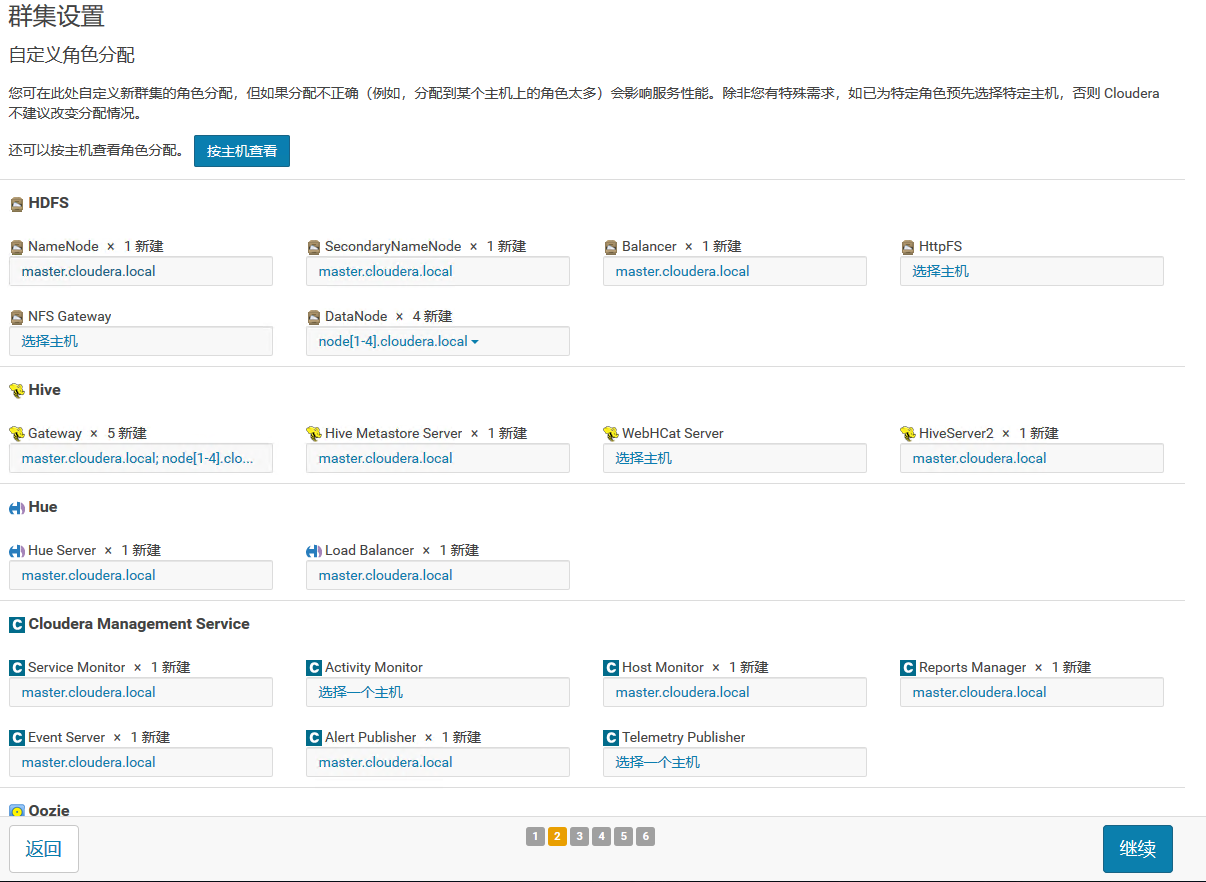Open the Hive Gateway hosts field

click(x=141, y=458)
